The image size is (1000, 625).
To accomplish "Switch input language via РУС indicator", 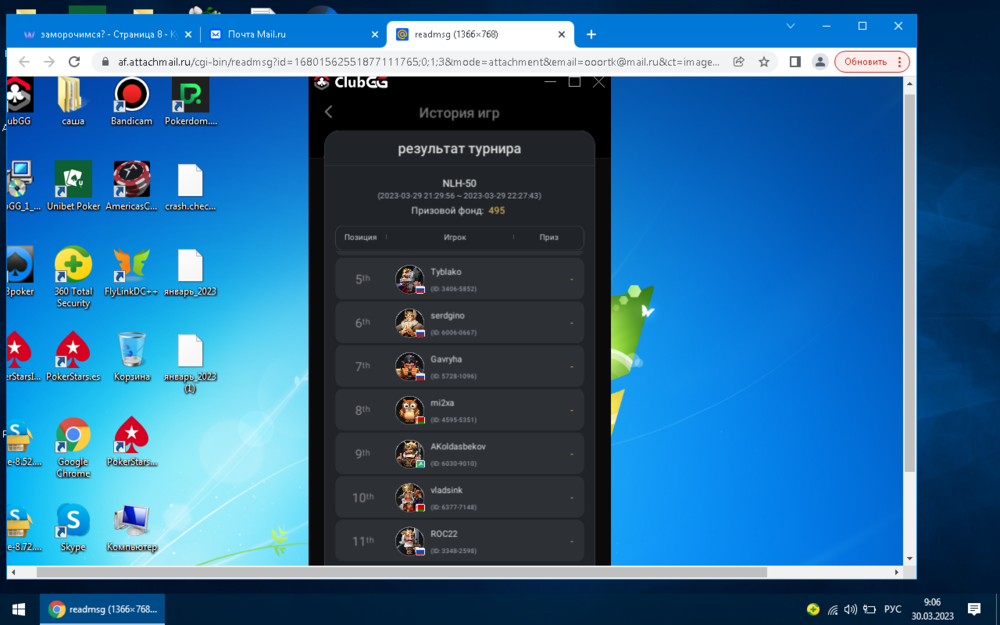I will tap(892, 609).
